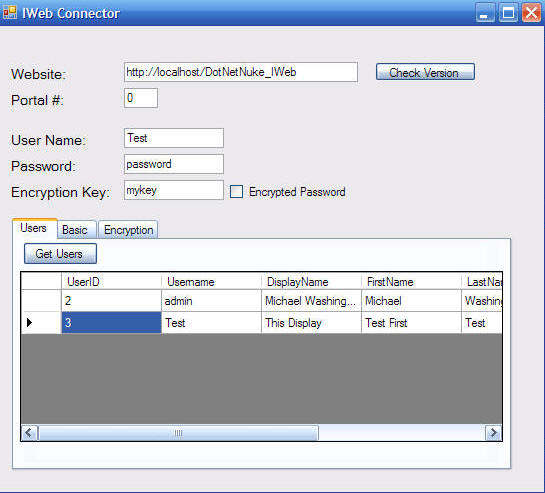
Task: Focus the Website URL field
Action: [241, 72]
